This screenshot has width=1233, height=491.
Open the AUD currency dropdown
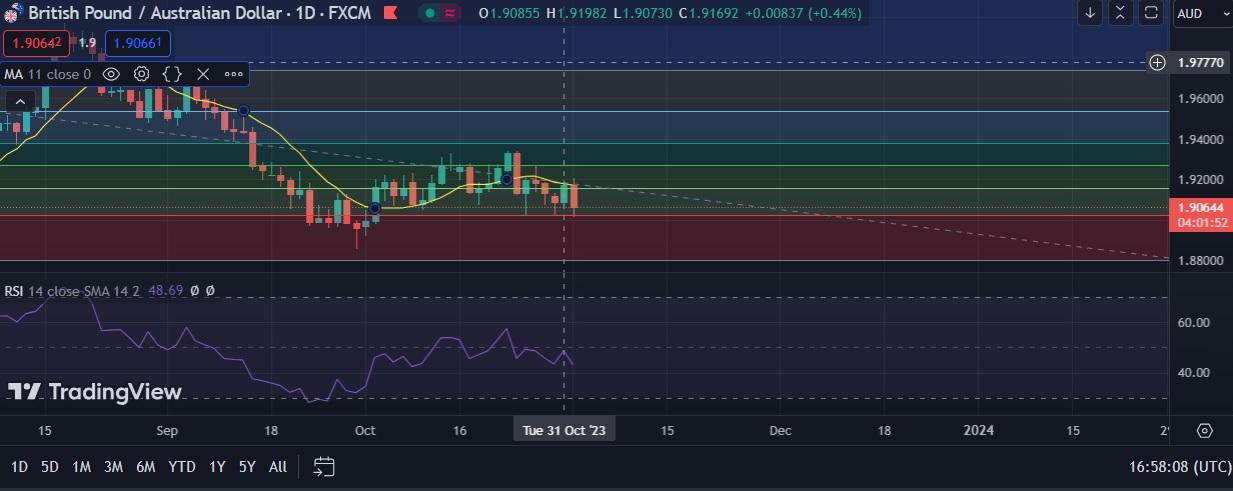(1202, 13)
